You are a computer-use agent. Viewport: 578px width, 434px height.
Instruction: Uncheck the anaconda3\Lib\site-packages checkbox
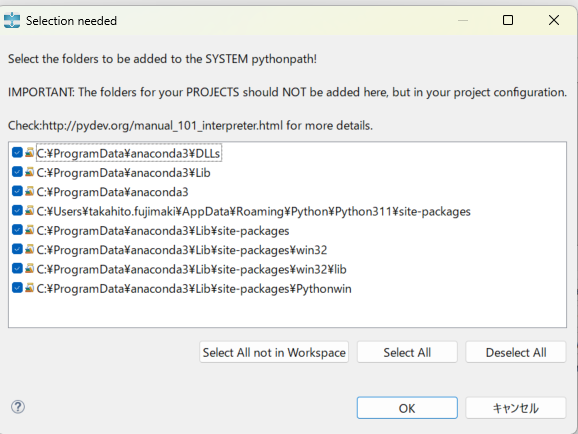tap(17, 230)
